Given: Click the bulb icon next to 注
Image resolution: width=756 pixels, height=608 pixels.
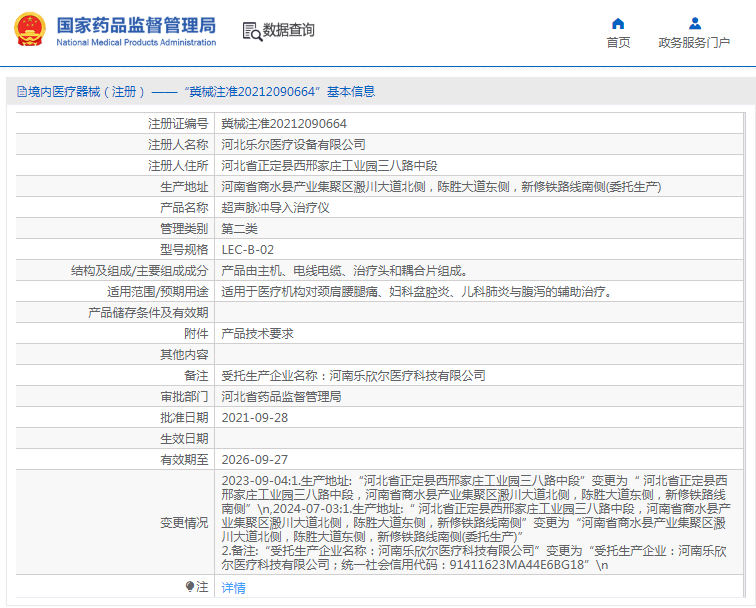Looking at the screenshot, I should (x=189, y=587).
